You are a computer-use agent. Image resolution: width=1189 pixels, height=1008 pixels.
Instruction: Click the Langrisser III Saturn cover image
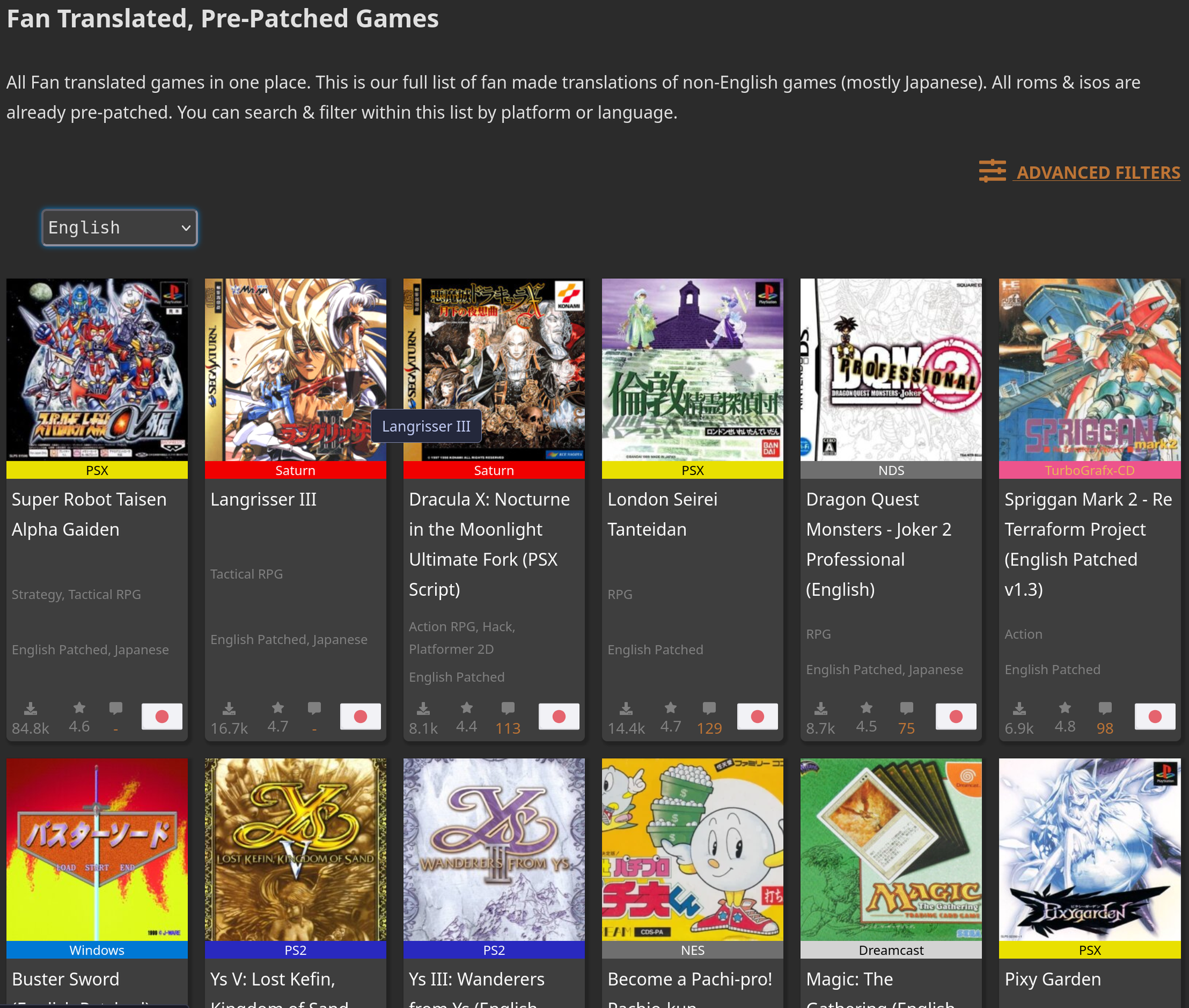click(295, 369)
